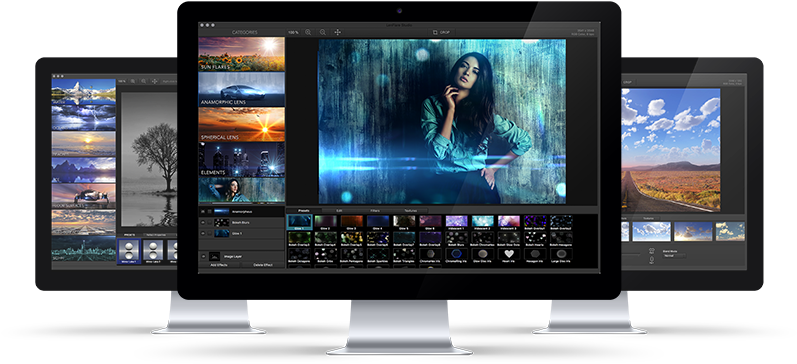Select the pan tool in left window
Screen dimensions: 797x364
click(x=155, y=81)
